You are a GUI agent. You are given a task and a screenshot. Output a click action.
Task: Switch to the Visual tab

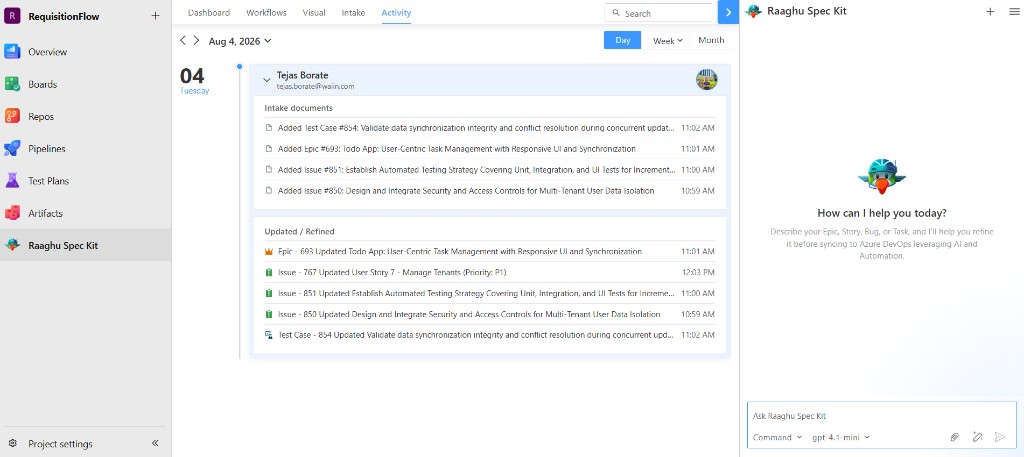314,12
